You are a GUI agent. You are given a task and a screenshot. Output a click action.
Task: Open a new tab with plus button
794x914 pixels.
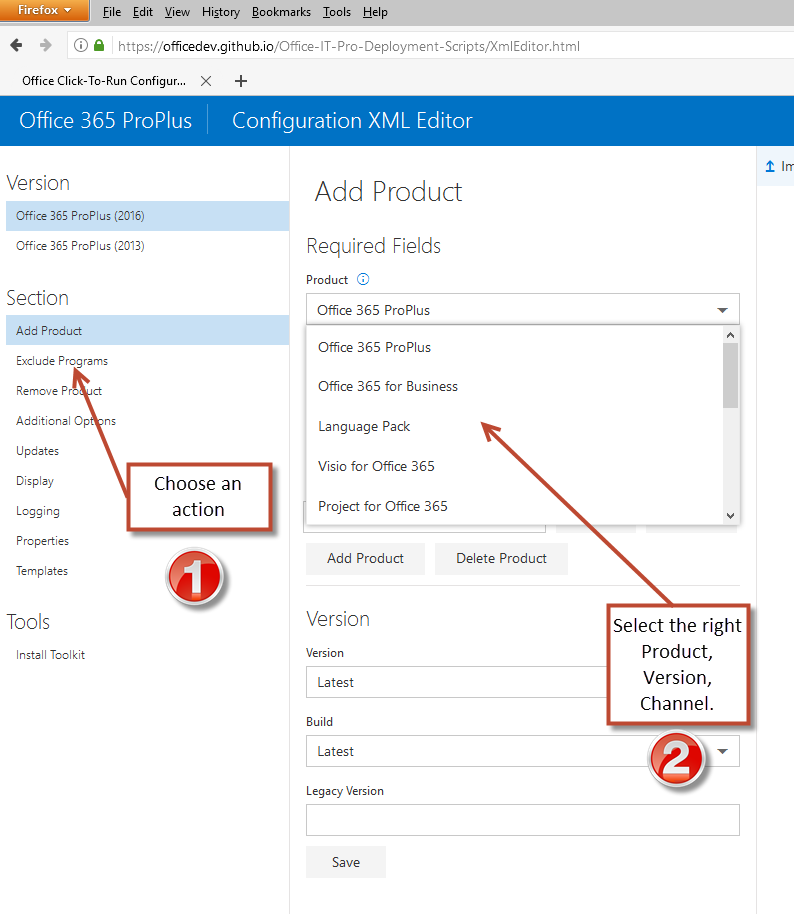click(241, 81)
